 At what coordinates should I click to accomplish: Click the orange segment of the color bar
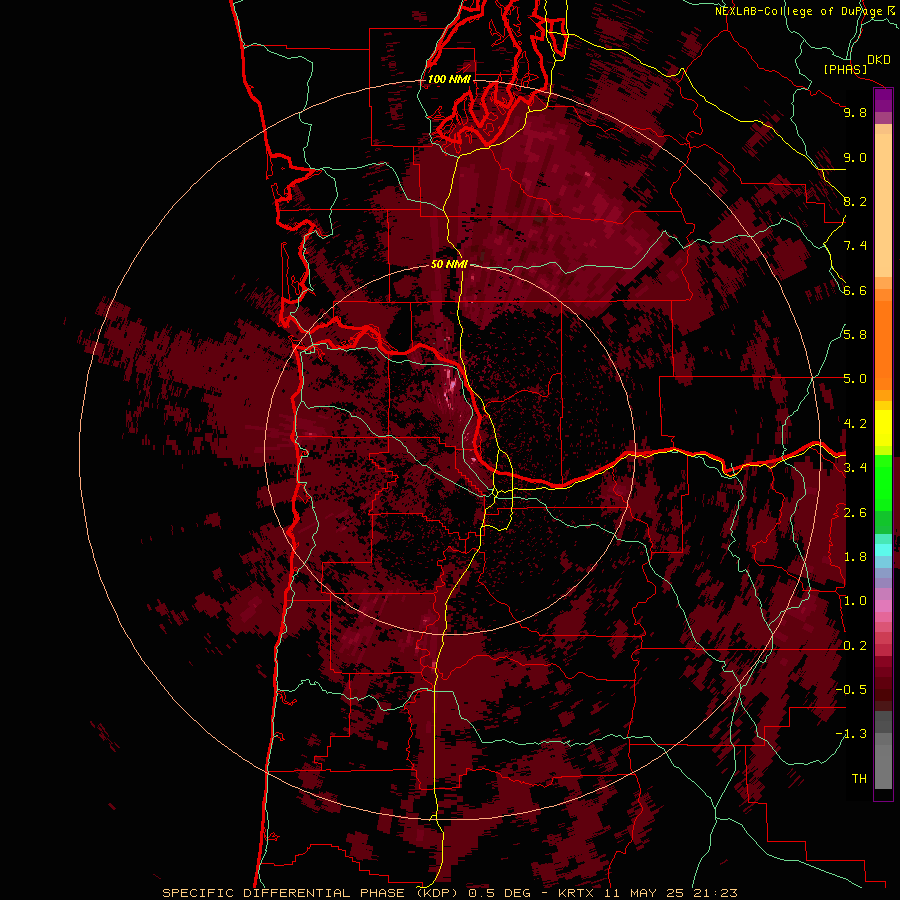(x=883, y=346)
